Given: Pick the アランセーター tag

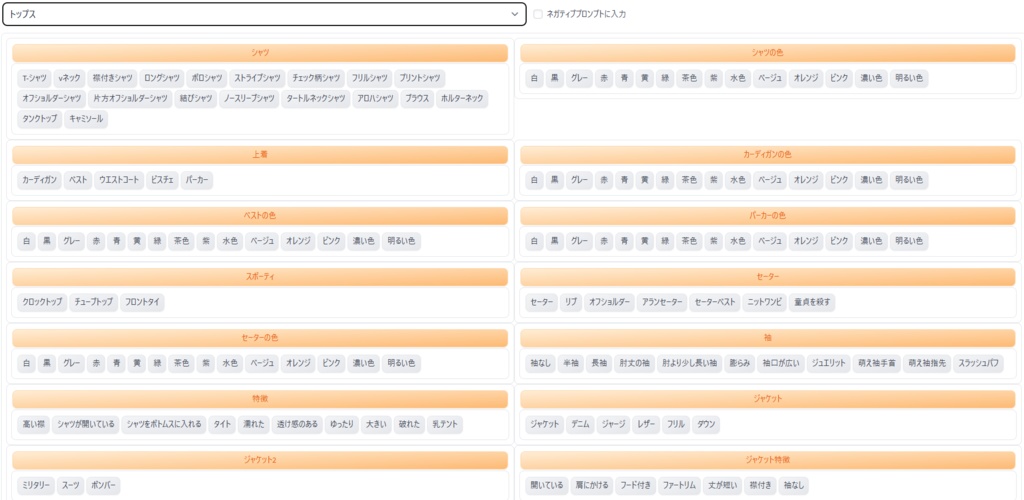Looking at the screenshot, I should [x=662, y=302].
